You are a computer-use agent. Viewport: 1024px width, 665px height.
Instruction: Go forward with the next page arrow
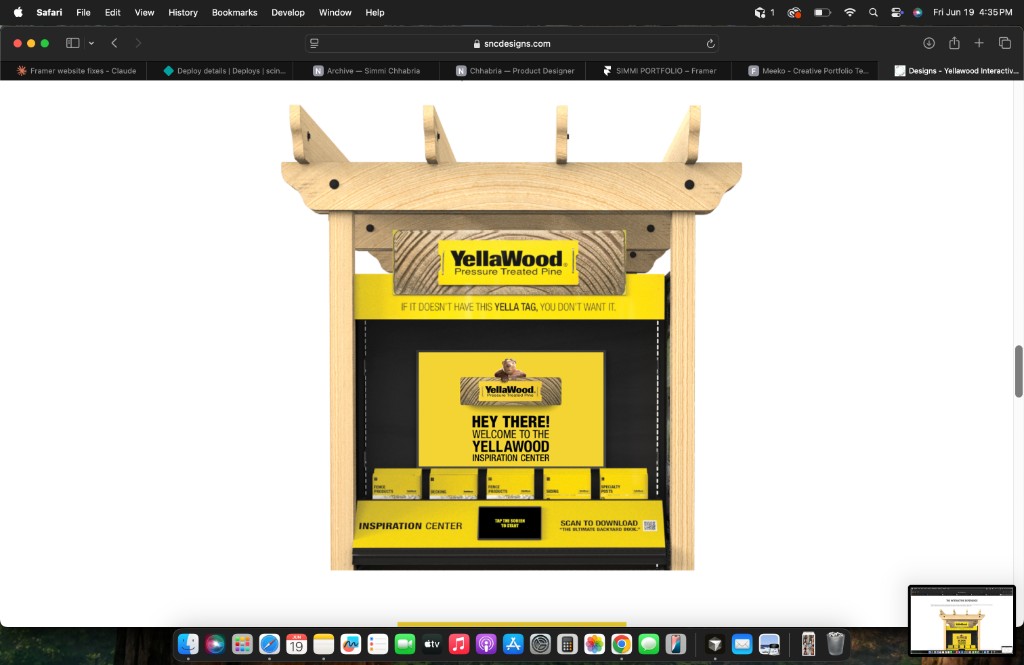138,43
